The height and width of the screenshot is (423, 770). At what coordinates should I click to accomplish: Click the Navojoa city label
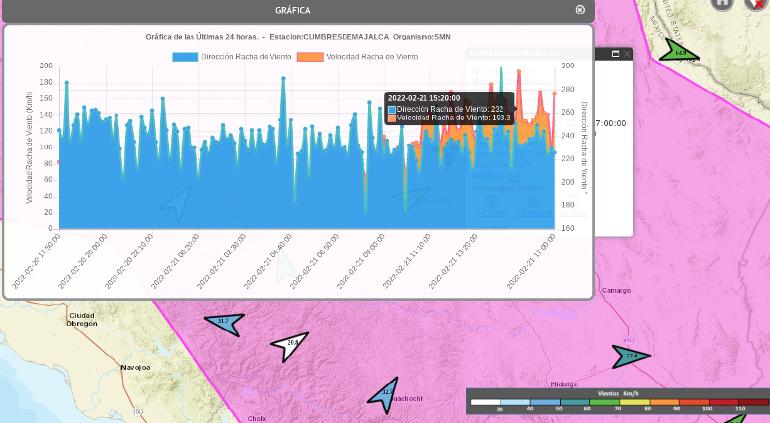(135, 368)
